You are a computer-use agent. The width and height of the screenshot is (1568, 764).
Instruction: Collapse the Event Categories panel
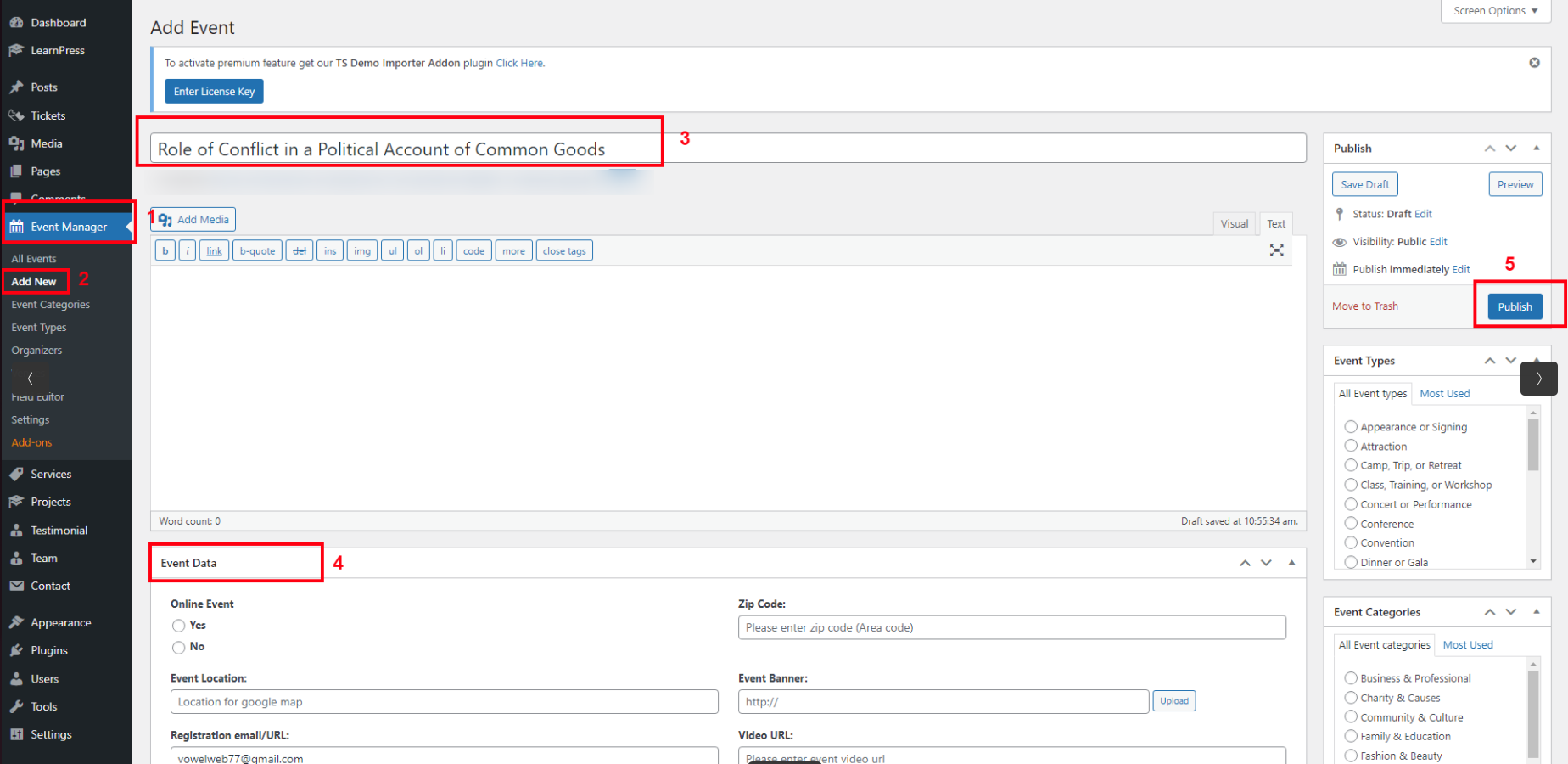tap(1536, 612)
